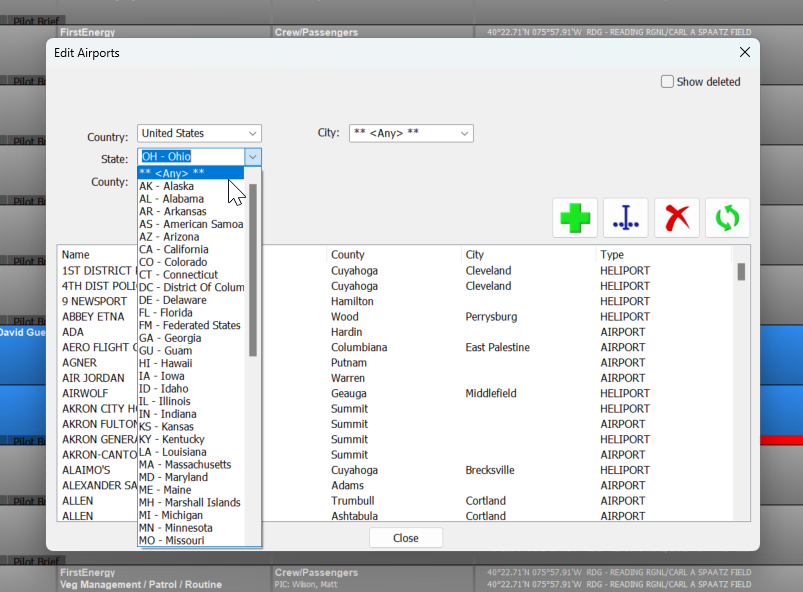Click the red X delete airport icon
Viewport: 803px width, 592px height.
point(677,217)
